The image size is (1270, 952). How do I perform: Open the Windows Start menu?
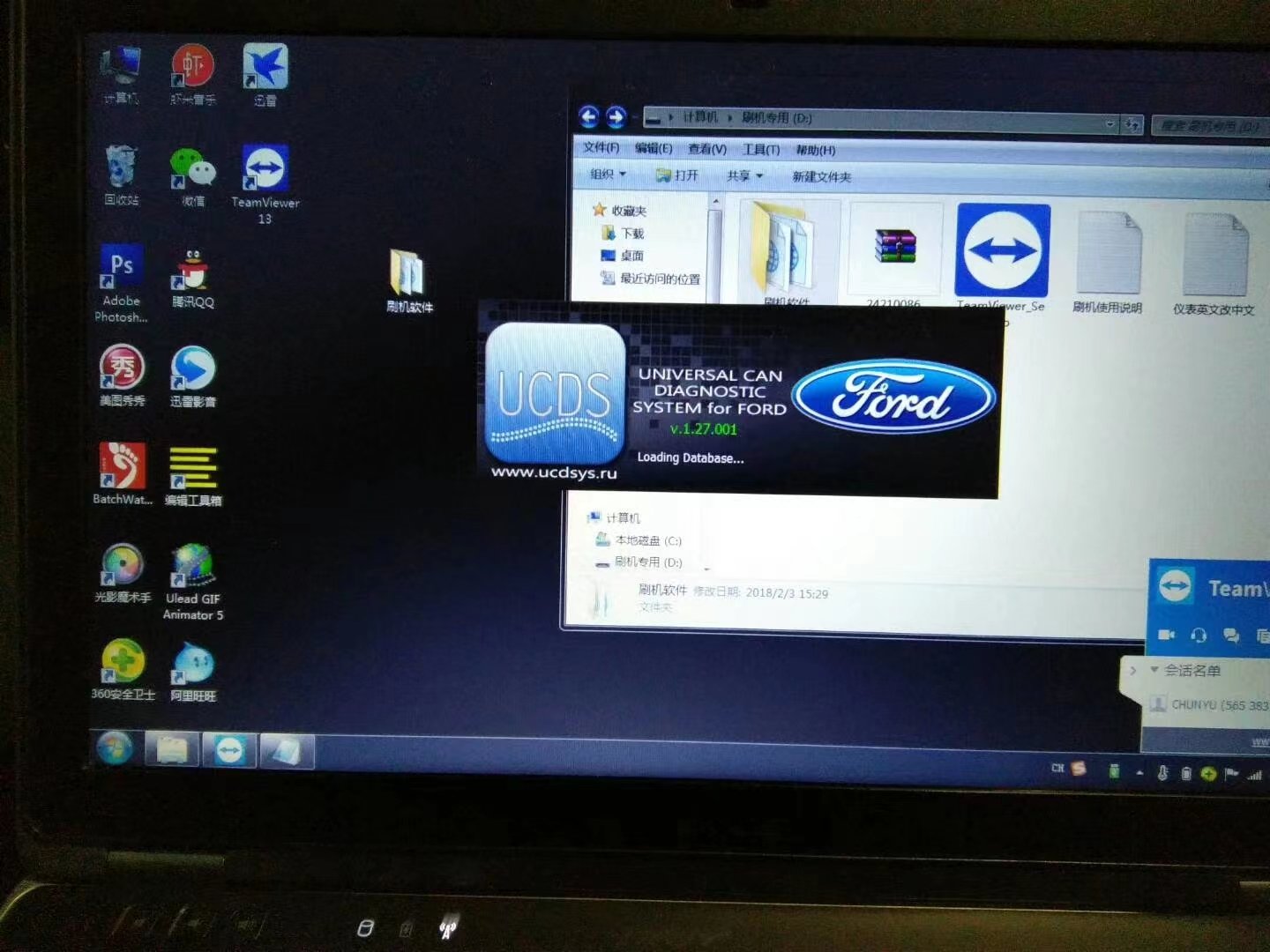(x=115, y=748)
